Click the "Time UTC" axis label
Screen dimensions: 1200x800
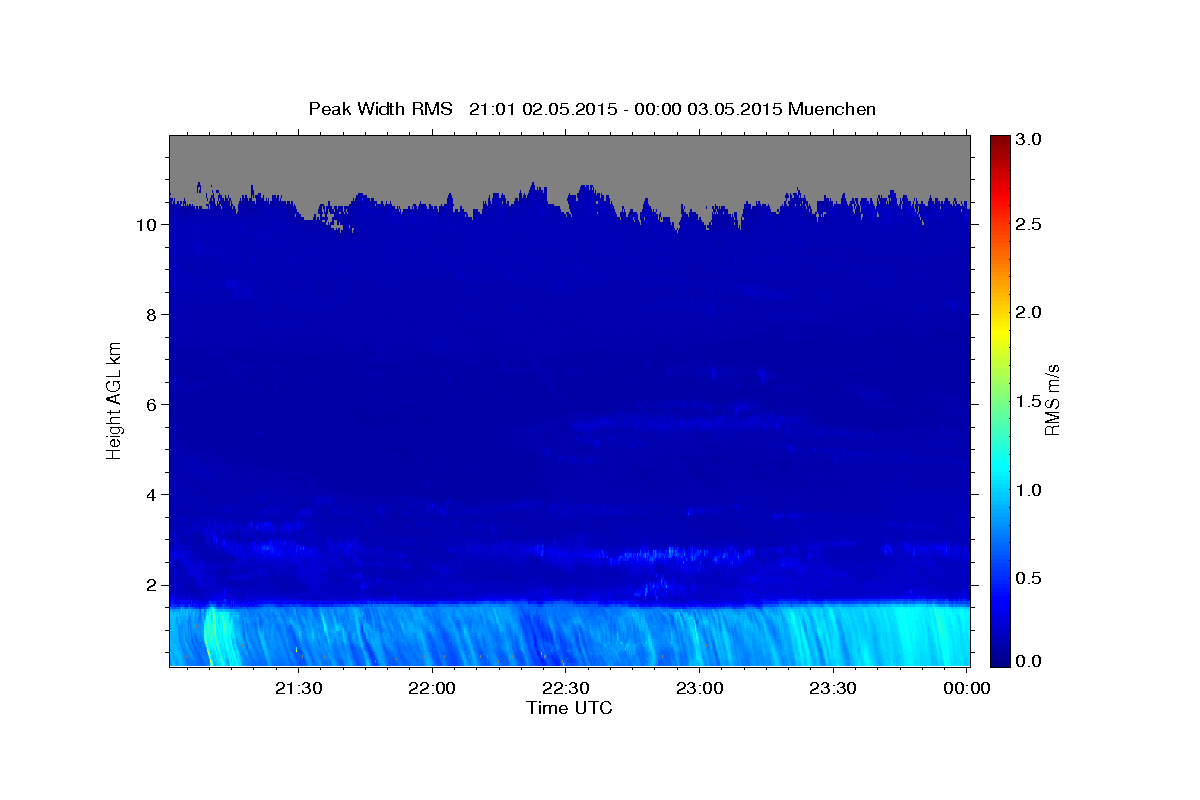tap(569, 708)
